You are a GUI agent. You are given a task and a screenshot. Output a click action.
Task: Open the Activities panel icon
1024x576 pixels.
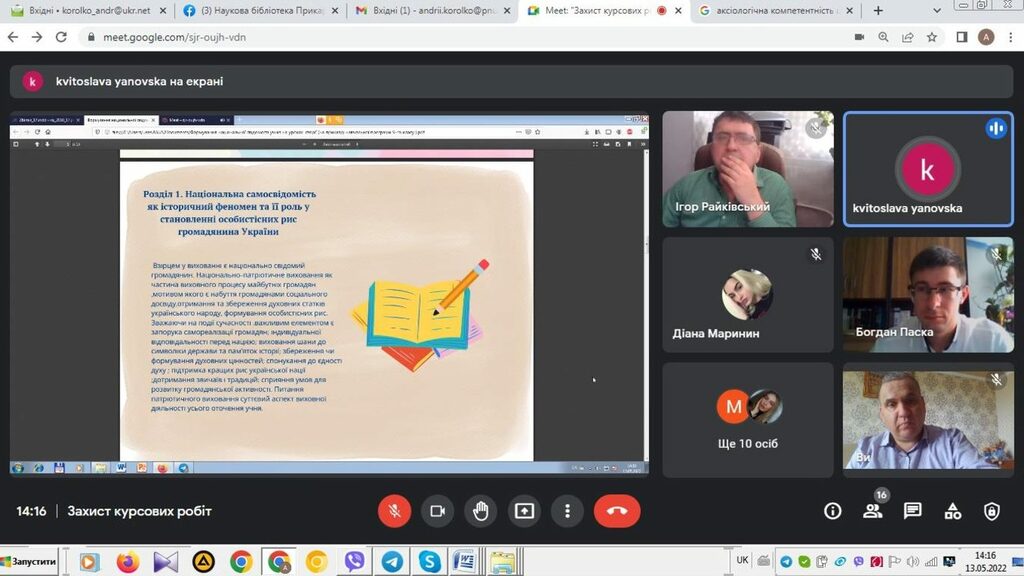[952, 511]
